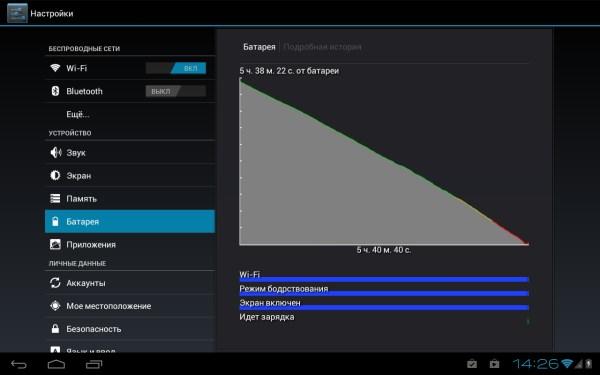Open Память settings
The height and width of the screenshot is (375, 600).
coord(130,198)
